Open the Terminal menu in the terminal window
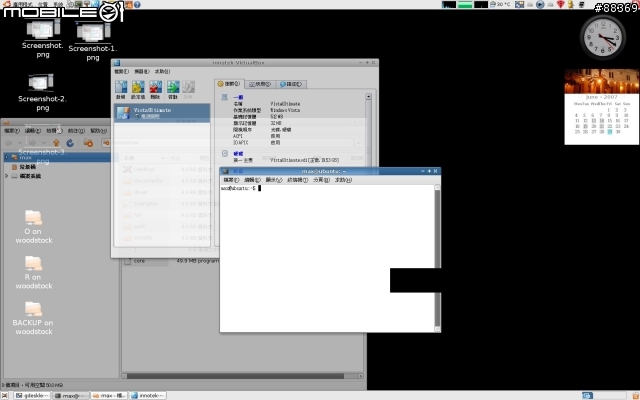Image resolution: width=640 pixels, height=400 pixels. tap(297, 180)
